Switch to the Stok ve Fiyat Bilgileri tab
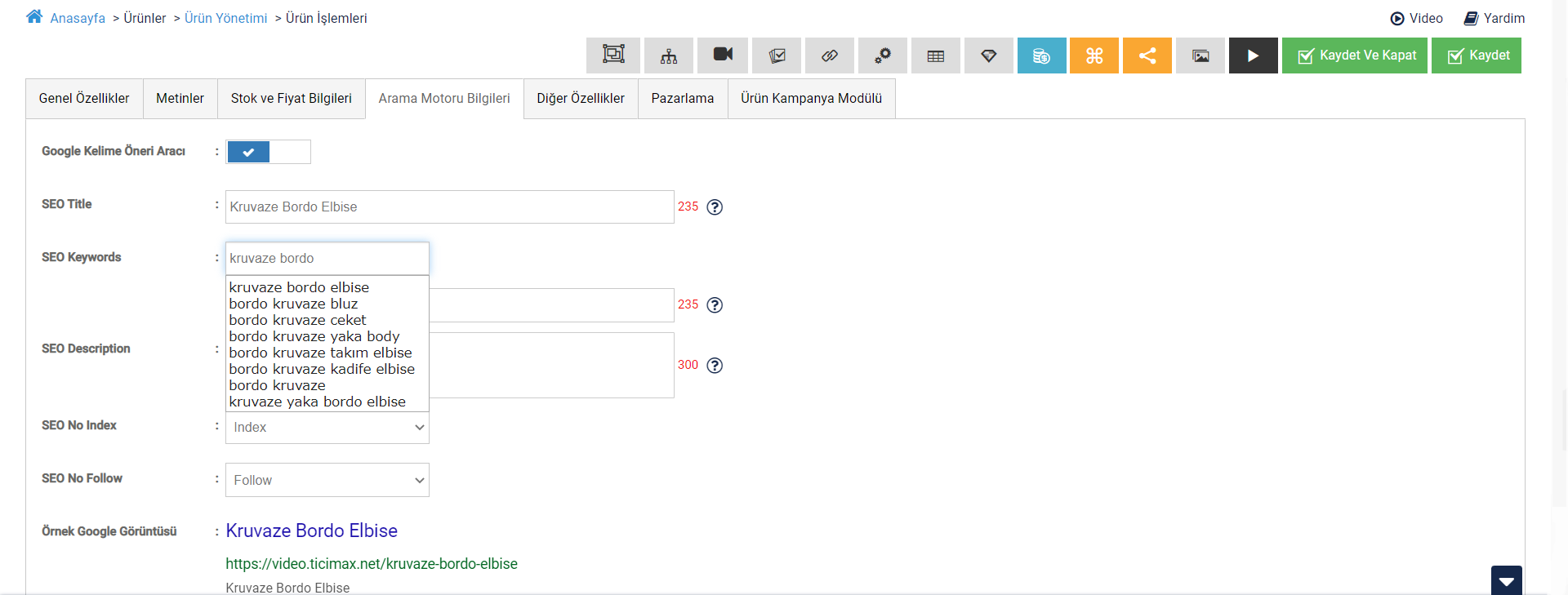Image resolution: width=1568 pixels, height=595 pixels. [291, 99]
